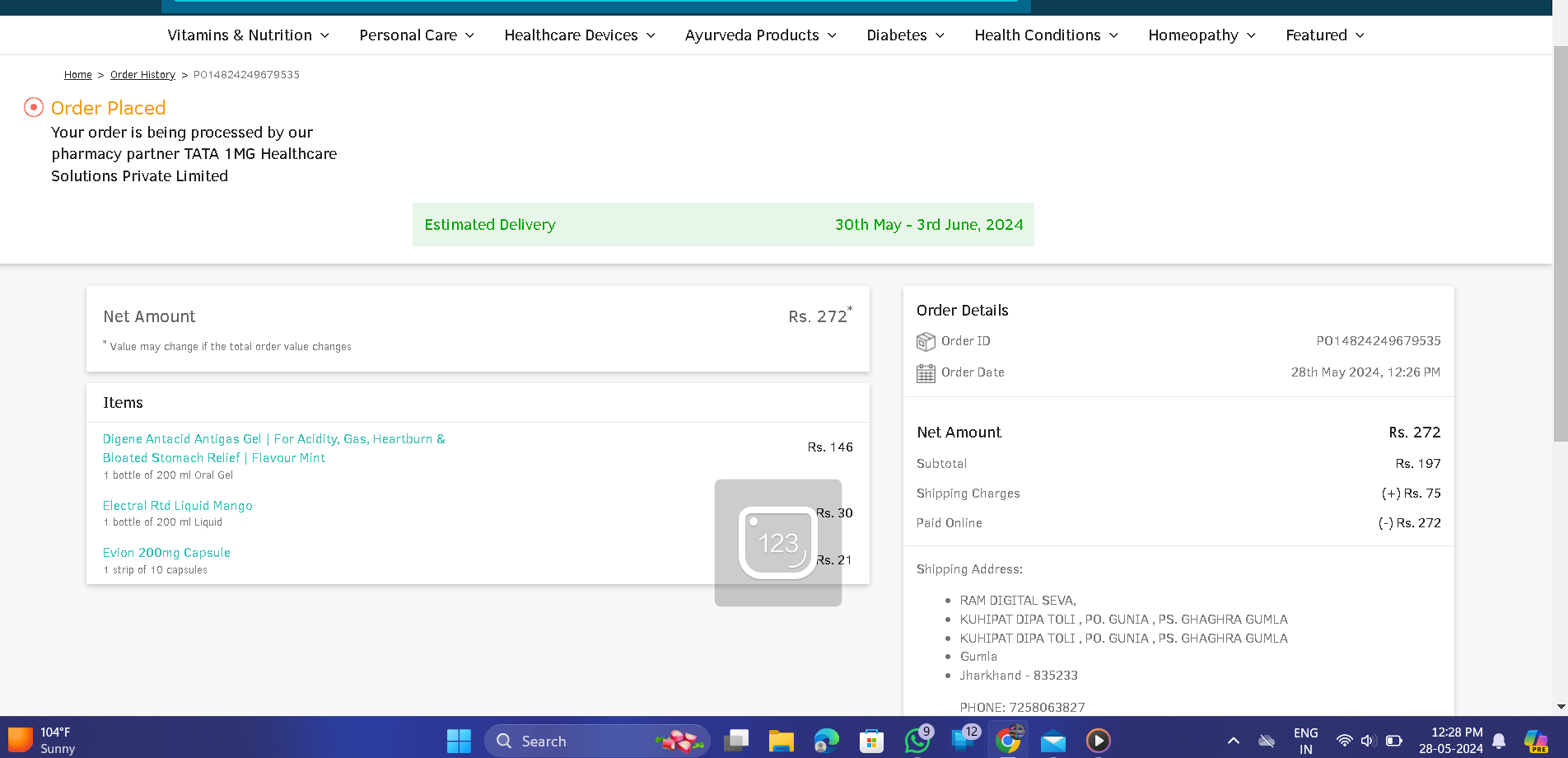Open Evion 200mg Capsule product link

[x=166, y=553]
